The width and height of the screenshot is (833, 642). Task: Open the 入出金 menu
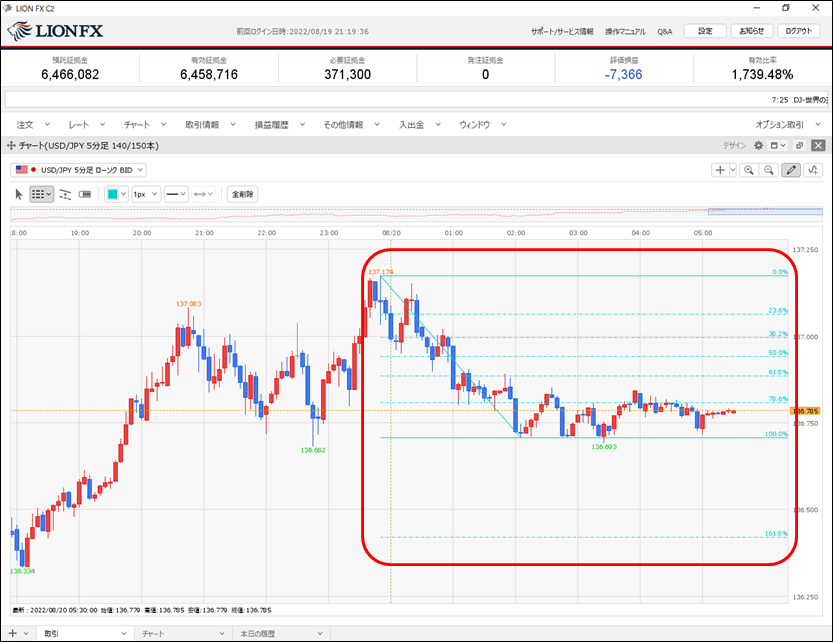pos(420,125)
